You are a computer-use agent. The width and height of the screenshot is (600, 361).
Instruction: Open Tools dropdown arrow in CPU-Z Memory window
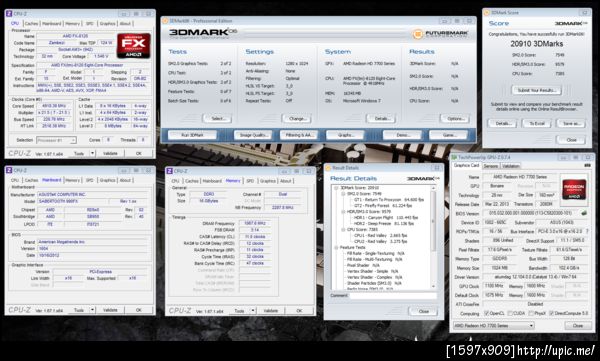[x=253, y=310]
